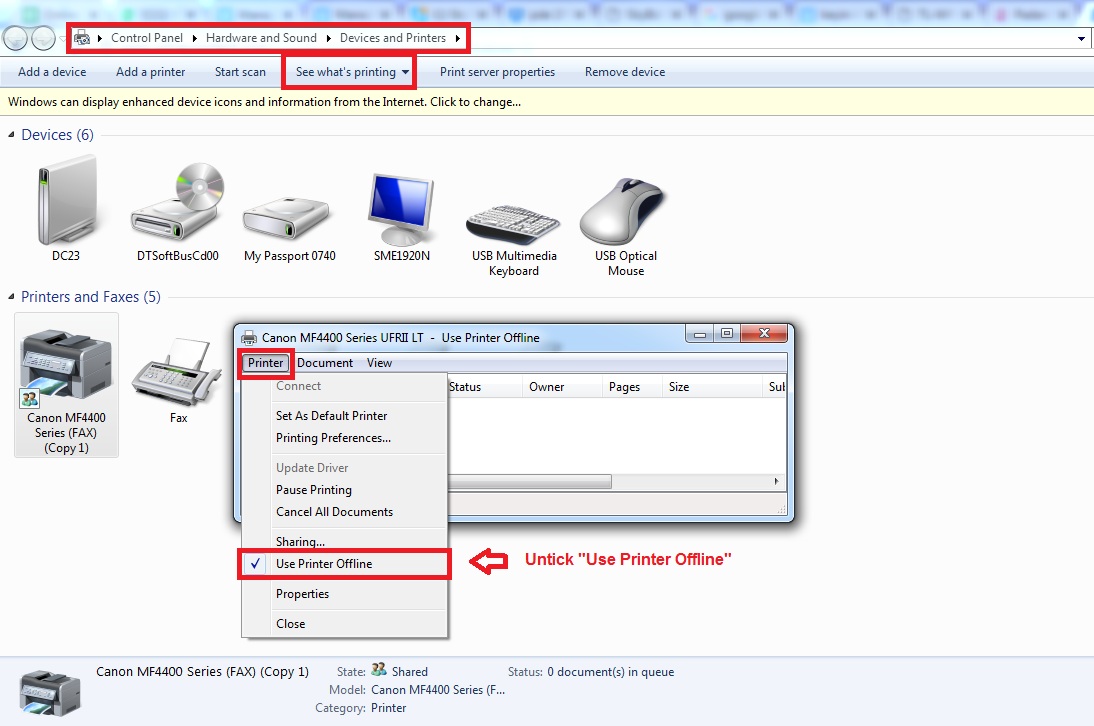
Task: Untick Use Printer Offline in Printer menu
Action: coord(344,564)
